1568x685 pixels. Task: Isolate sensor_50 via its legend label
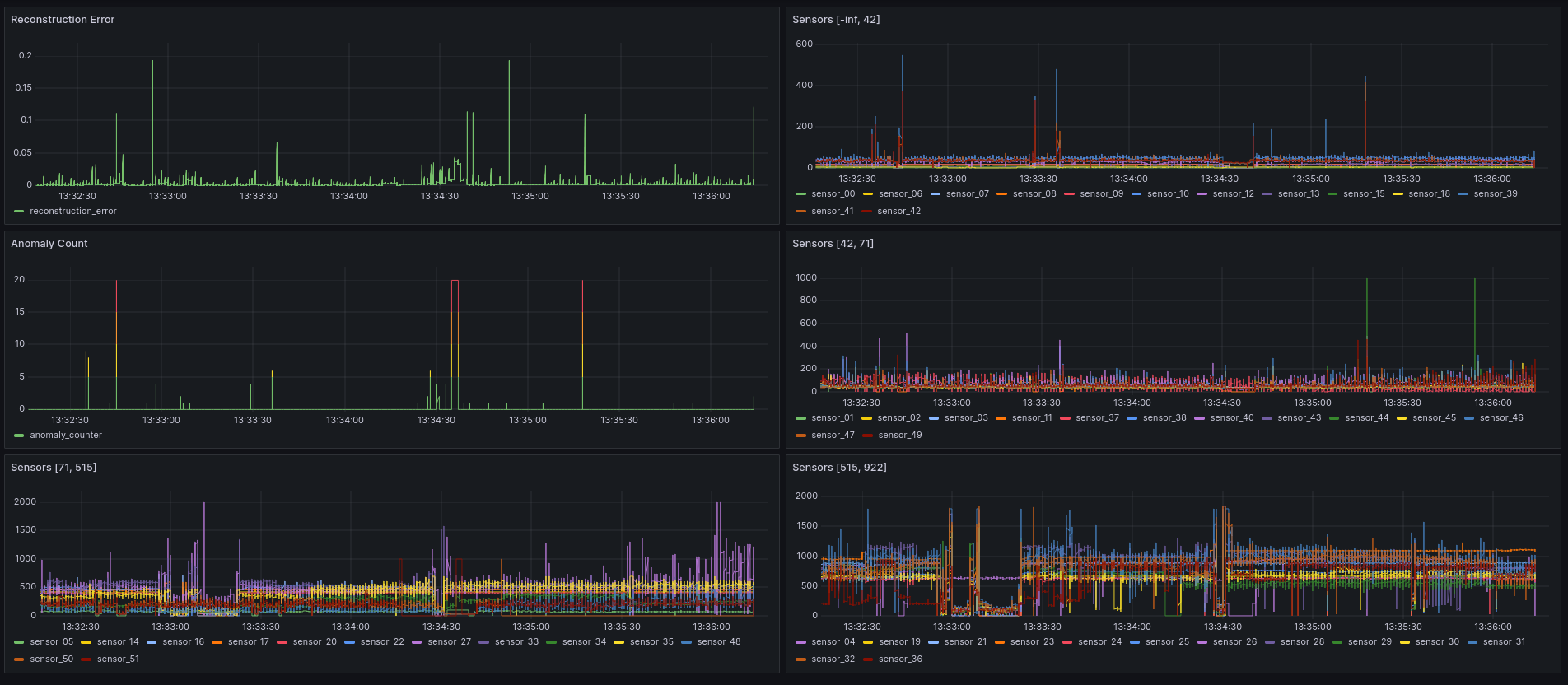[x=52, y=659]
